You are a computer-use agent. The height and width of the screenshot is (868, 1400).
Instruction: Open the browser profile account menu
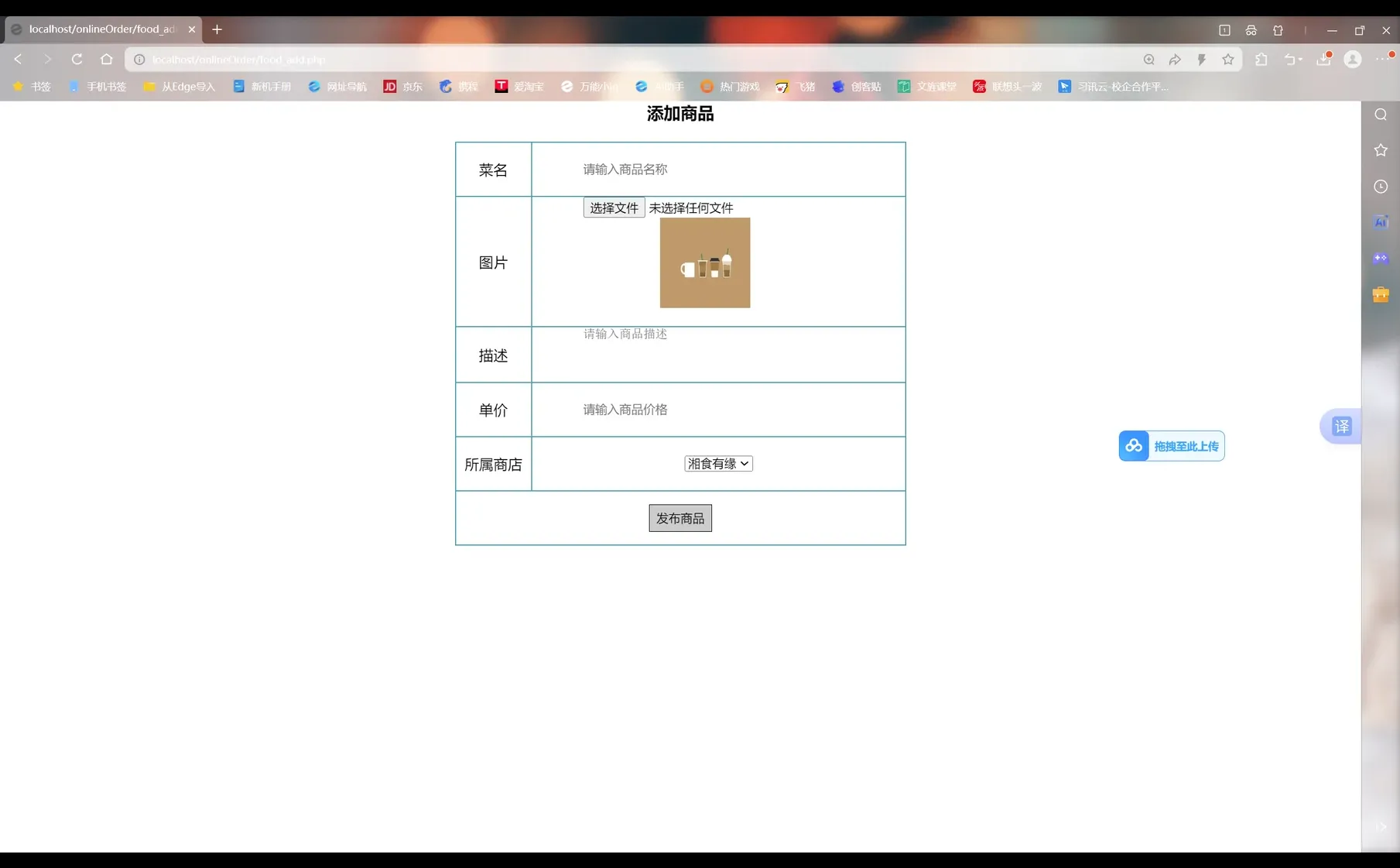click(1353, 59)
